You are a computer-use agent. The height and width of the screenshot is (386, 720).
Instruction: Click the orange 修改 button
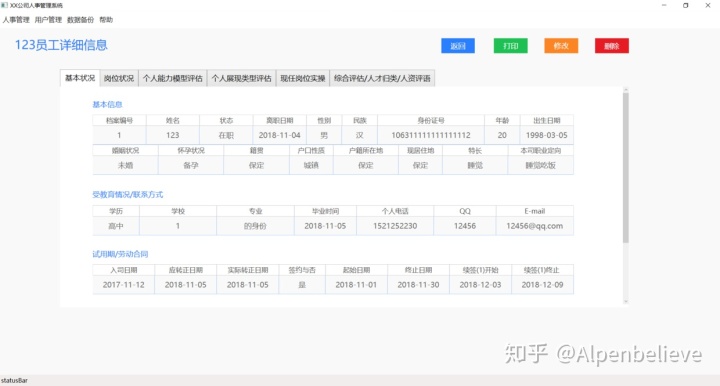pyautogui.click(x=561, y=46)
